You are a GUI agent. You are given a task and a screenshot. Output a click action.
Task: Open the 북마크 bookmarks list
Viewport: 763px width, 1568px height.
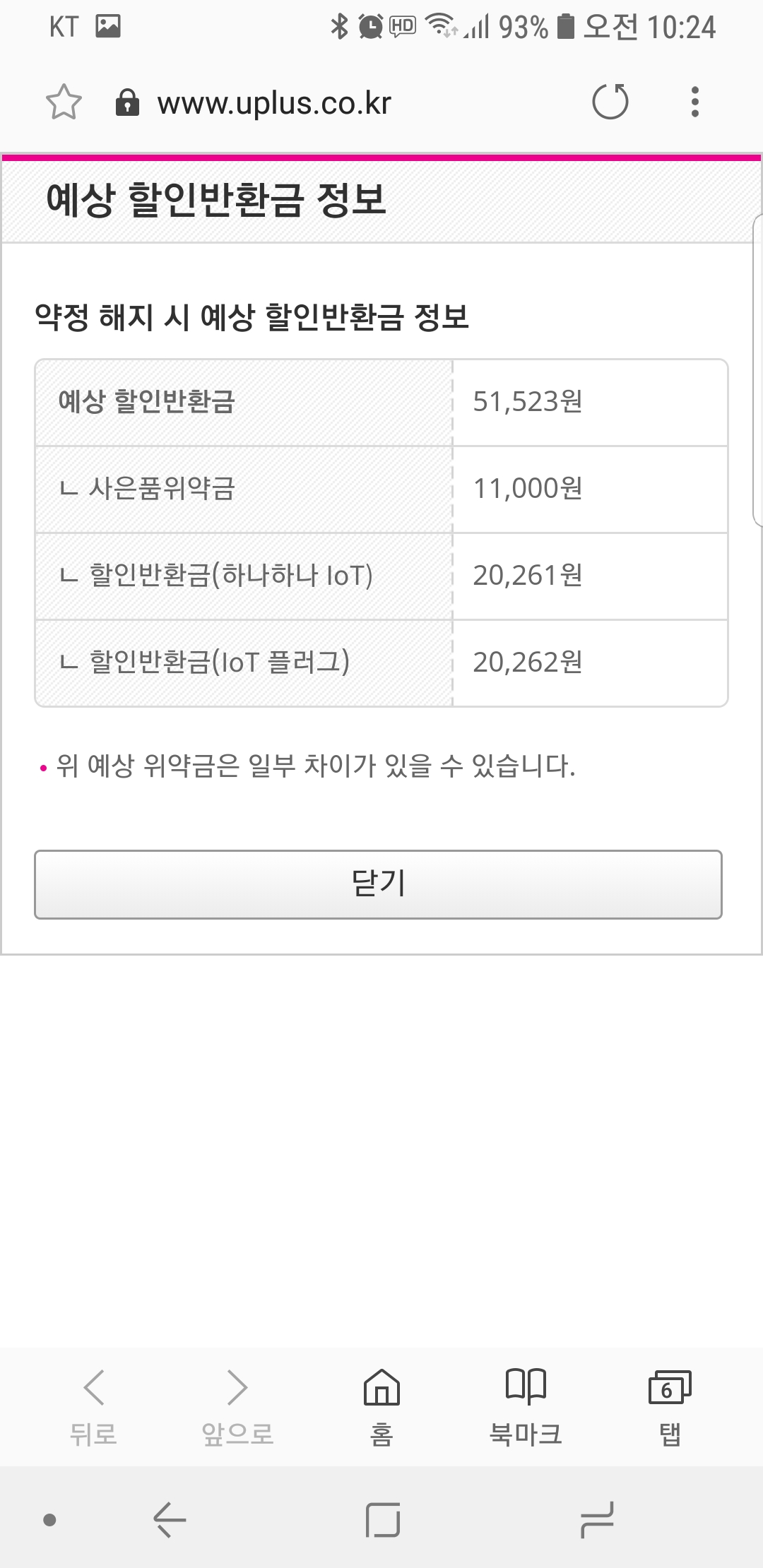526,1406
